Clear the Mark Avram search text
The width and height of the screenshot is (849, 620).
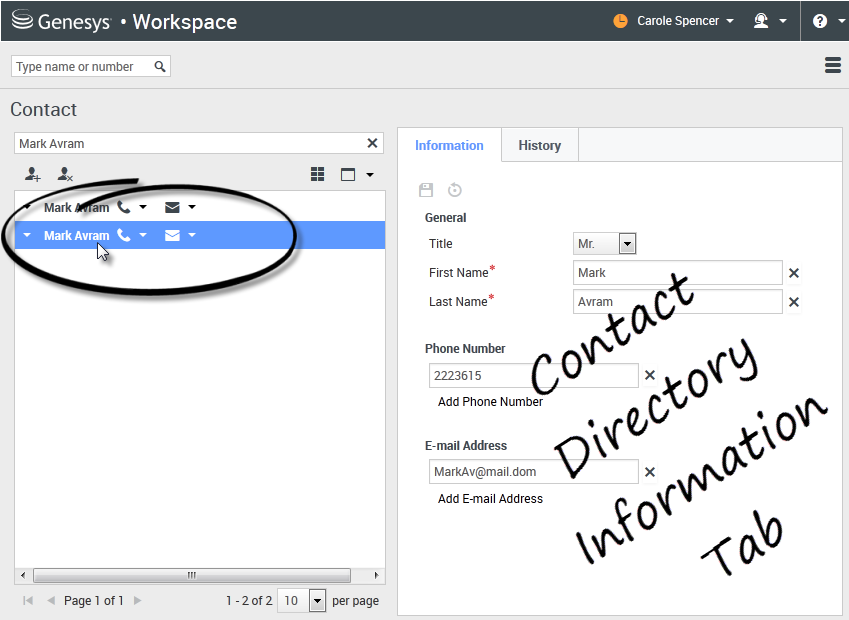pyautogui.click(x=373, y=143)
